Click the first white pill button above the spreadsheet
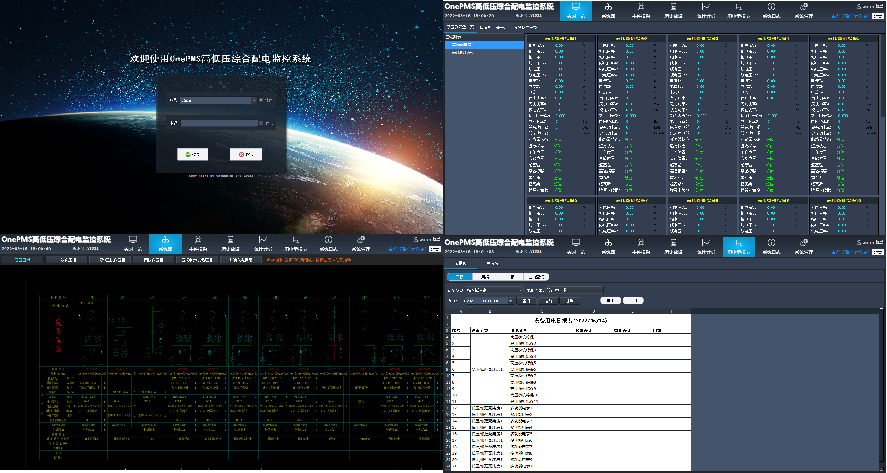 (610, 300)
